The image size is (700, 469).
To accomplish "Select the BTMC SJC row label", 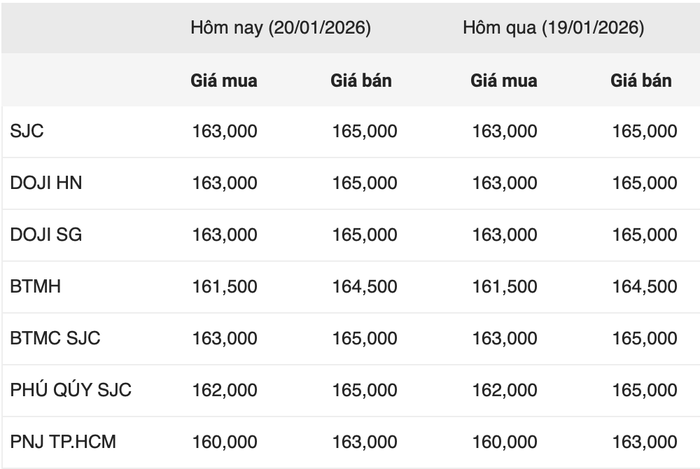I will coord(55,338).
